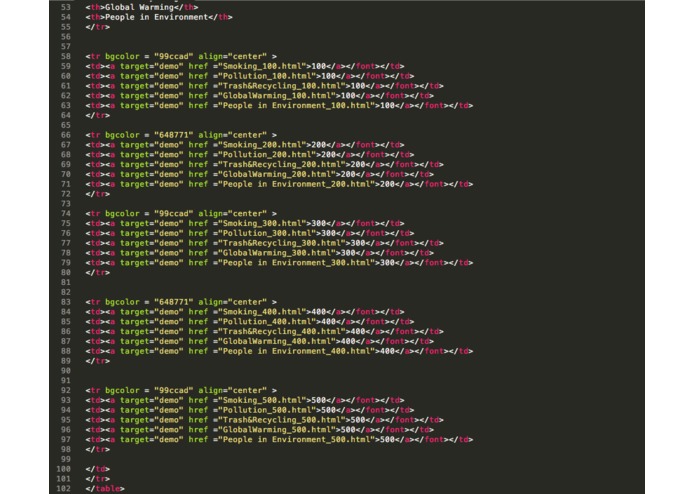Click the link text 500 on line 93
Image resolution: width=695 pixels, height=494 pixels.
point(318,400)
